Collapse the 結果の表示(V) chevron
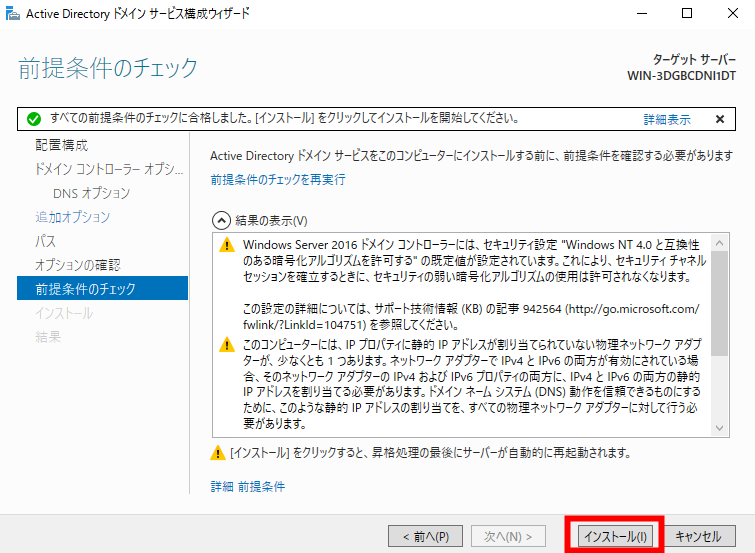This screenshot has height=553, width=755. coord(221,221)
